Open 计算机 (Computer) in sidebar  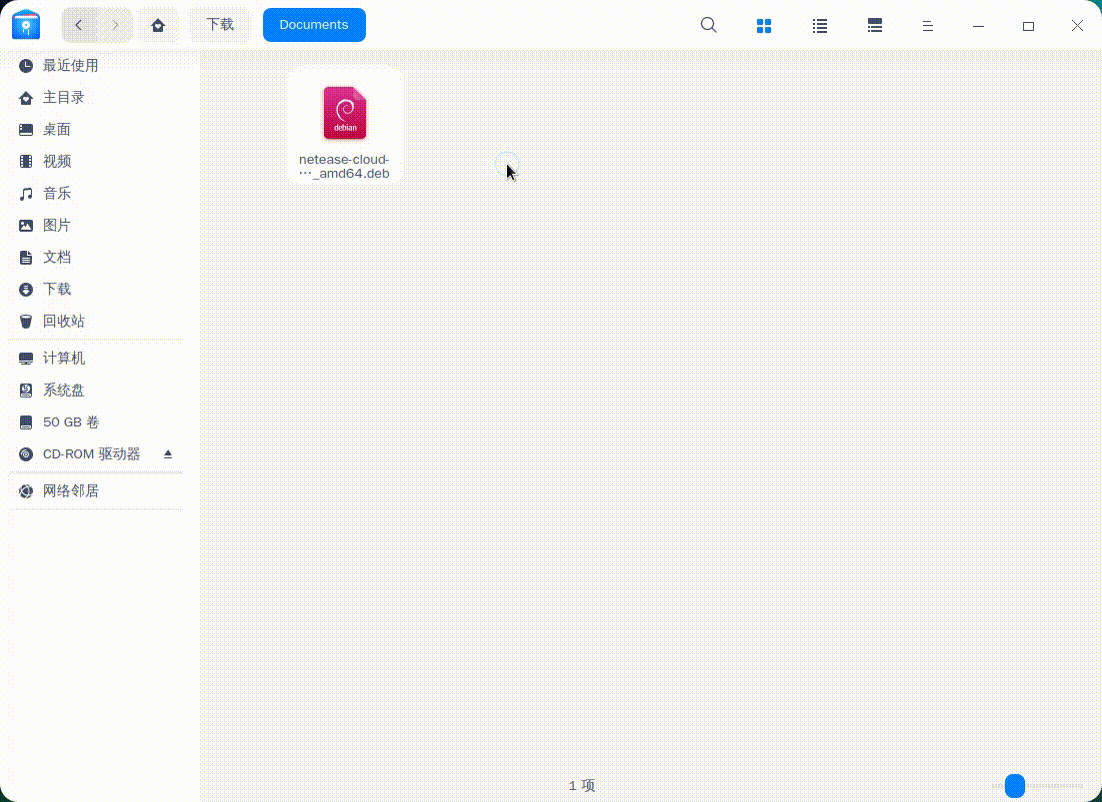pos(64,357)
